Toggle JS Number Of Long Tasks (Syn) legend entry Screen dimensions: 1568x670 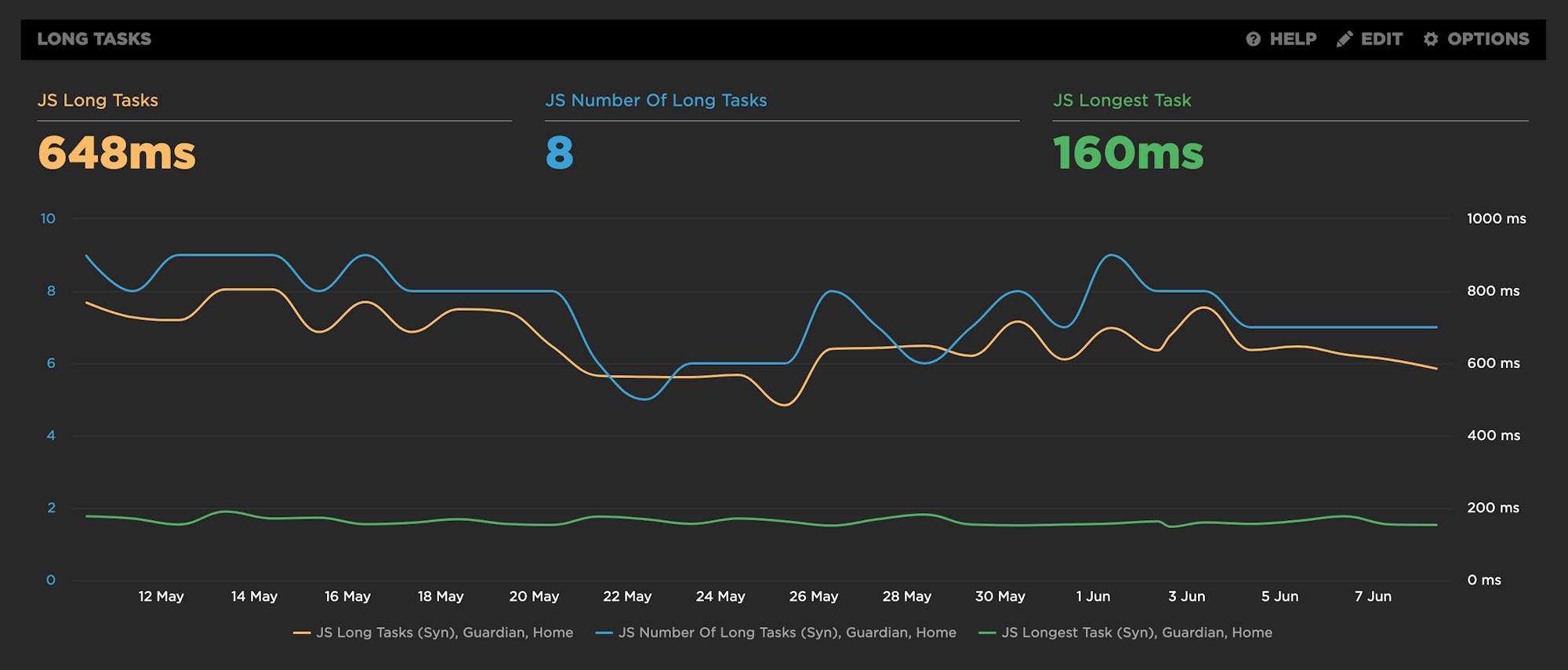coord(786,632)
